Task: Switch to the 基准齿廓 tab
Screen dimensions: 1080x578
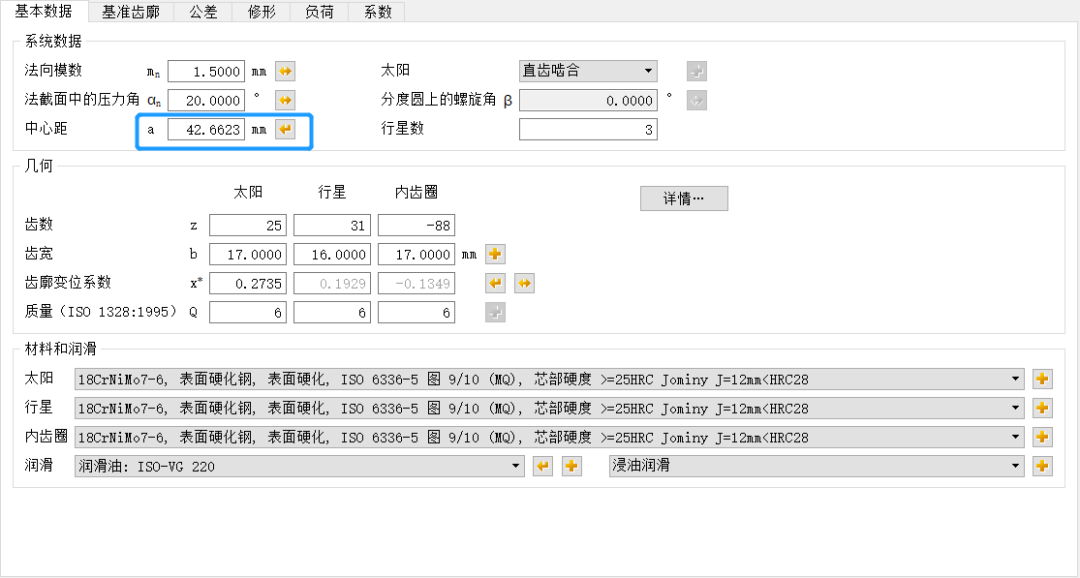Action: pyautogui.click(x=131, y=13)
